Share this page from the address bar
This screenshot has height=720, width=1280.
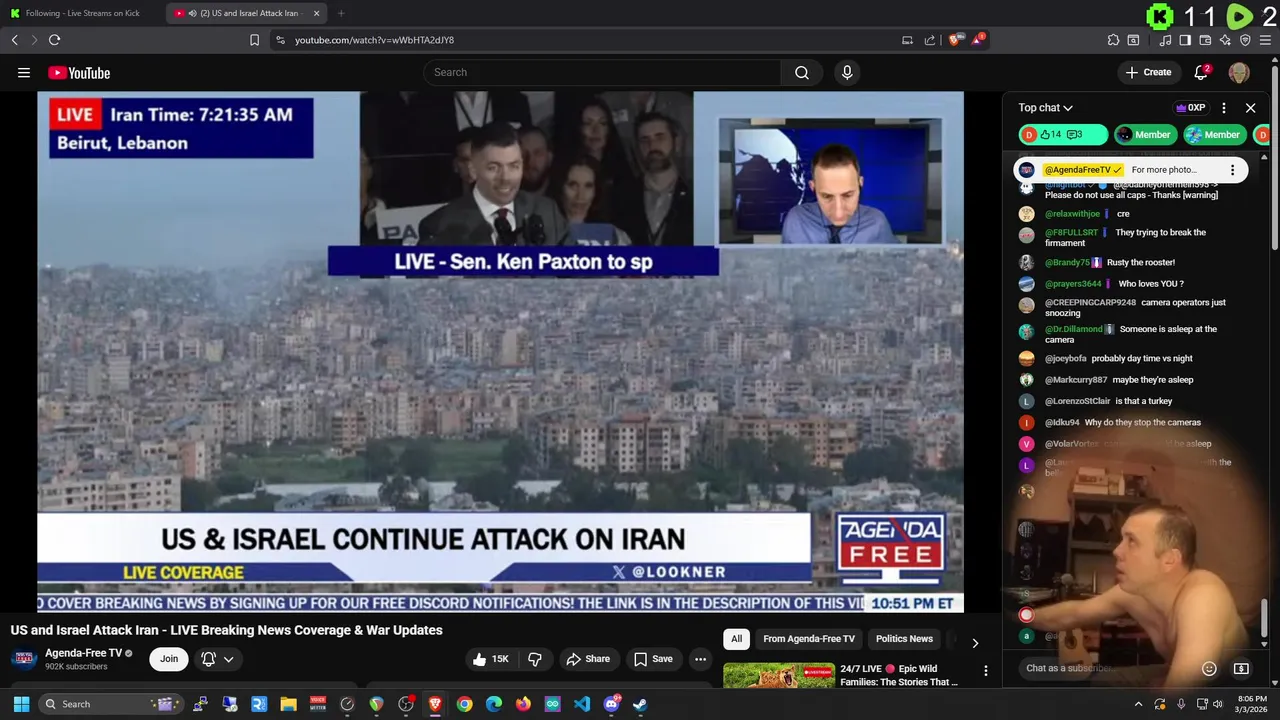[930, 40]
